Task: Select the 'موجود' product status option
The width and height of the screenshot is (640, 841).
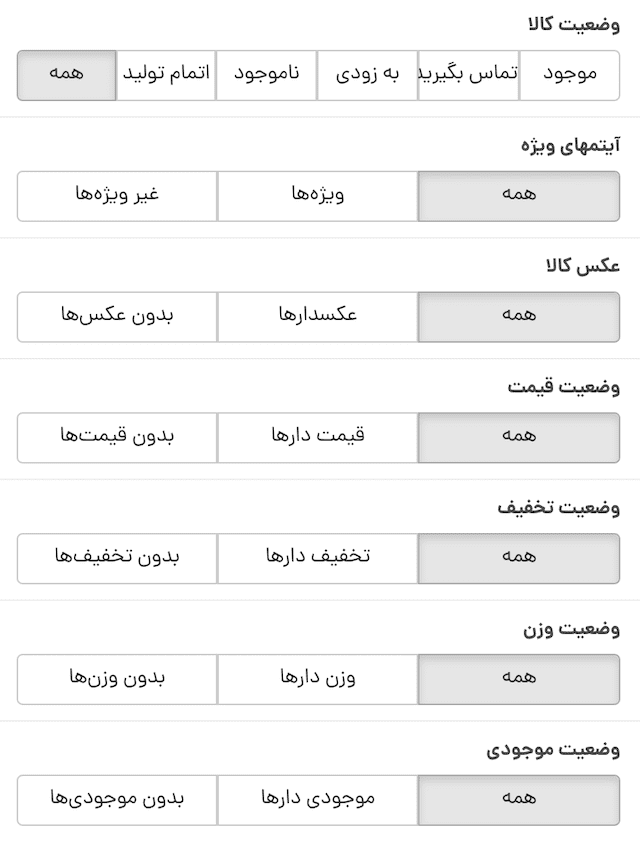Action: pyautogui.click(x=569, y=76)
